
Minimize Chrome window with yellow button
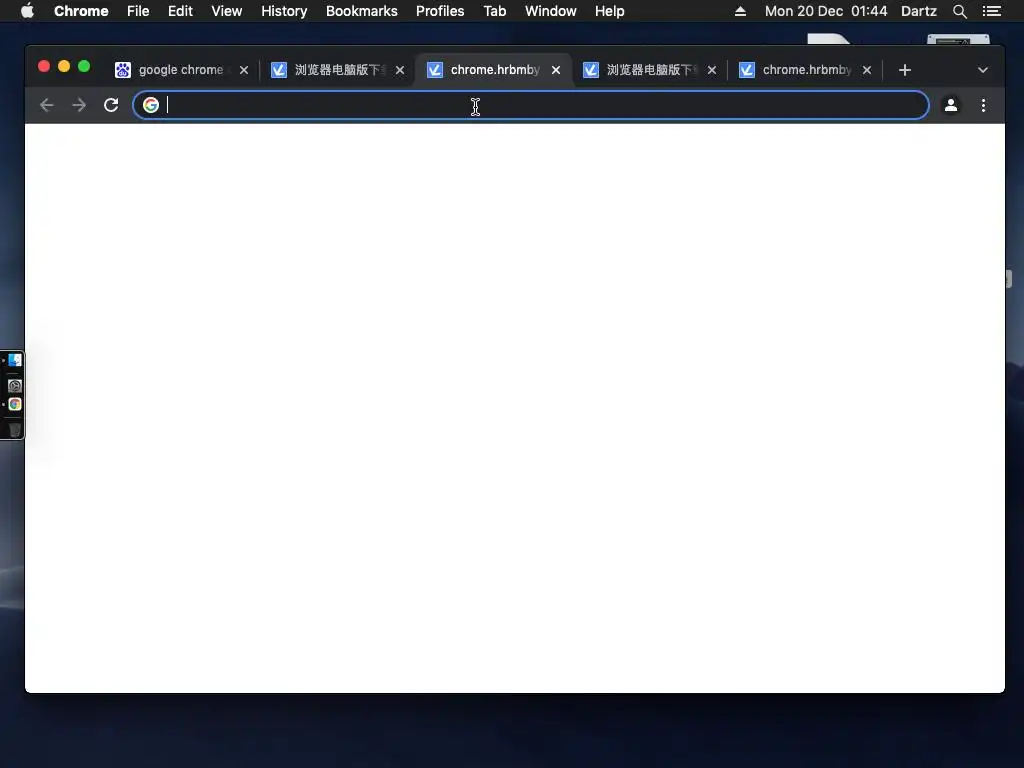64,66
